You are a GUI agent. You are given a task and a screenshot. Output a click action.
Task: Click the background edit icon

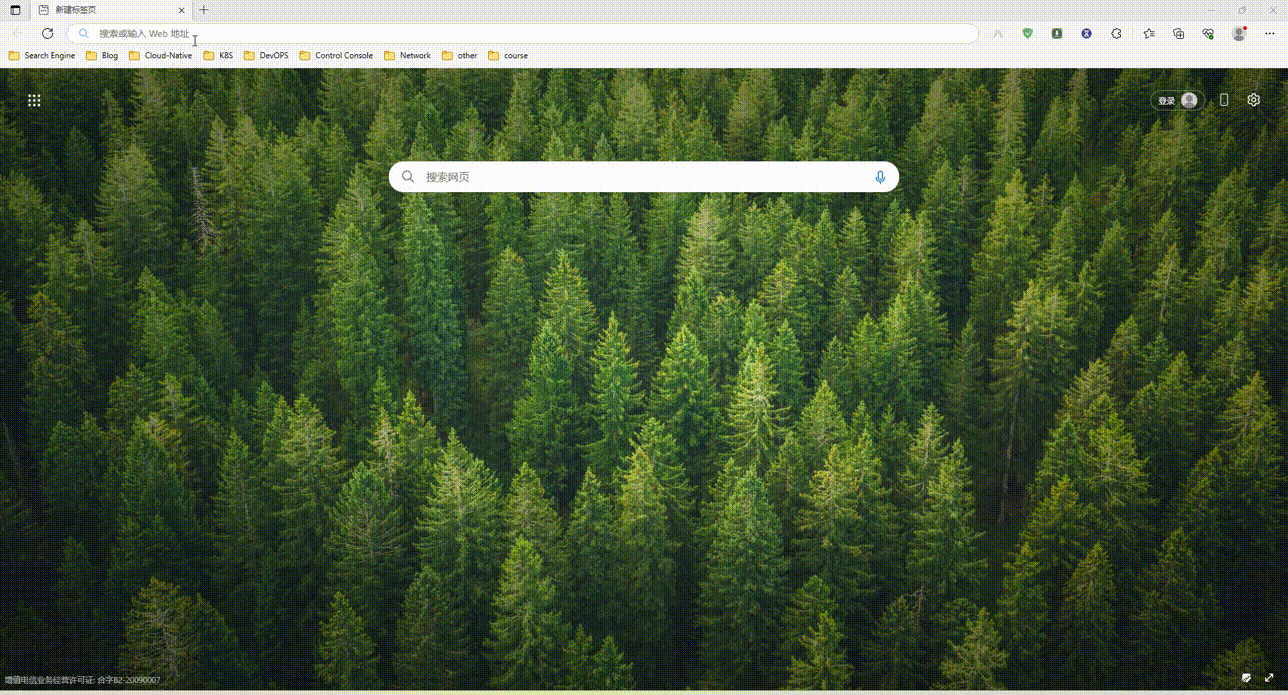coord(1247,678)
